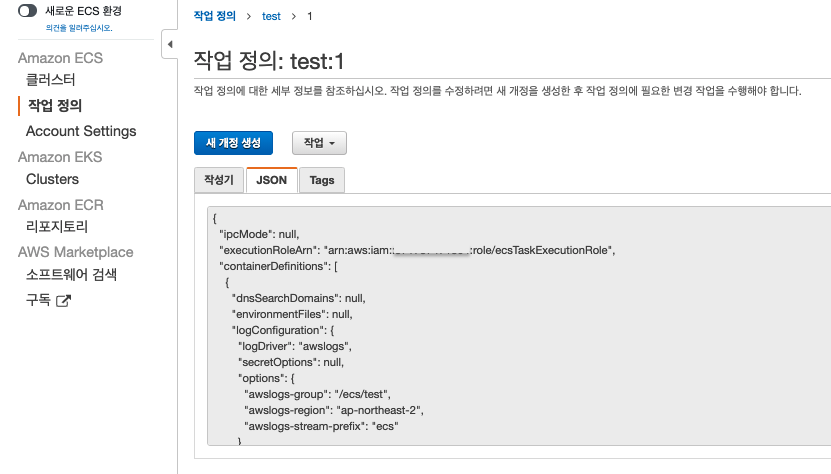Viewport: 831px width, 474px height.
Task: Switch to the Tags tab
Action: click(x=322, y=180)
